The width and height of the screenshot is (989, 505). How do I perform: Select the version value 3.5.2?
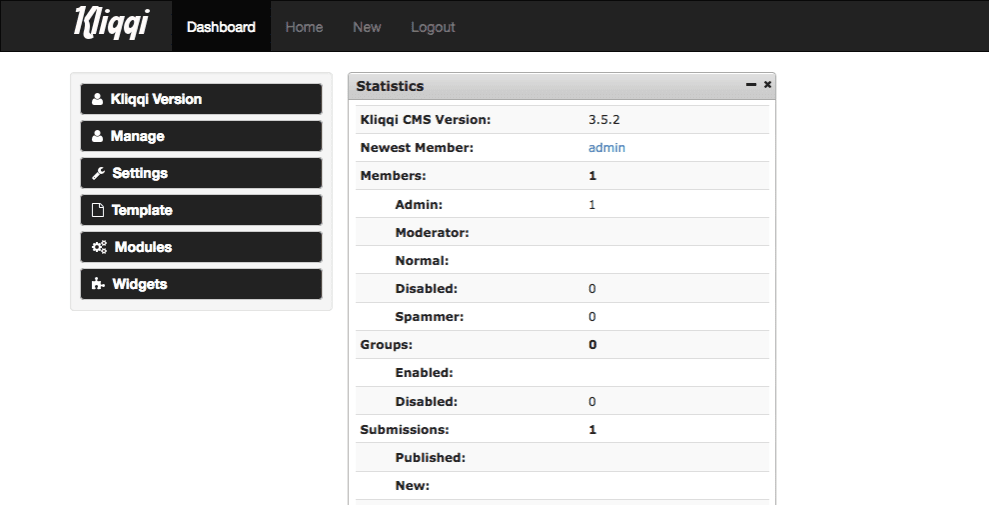click(x=604, y=120)
